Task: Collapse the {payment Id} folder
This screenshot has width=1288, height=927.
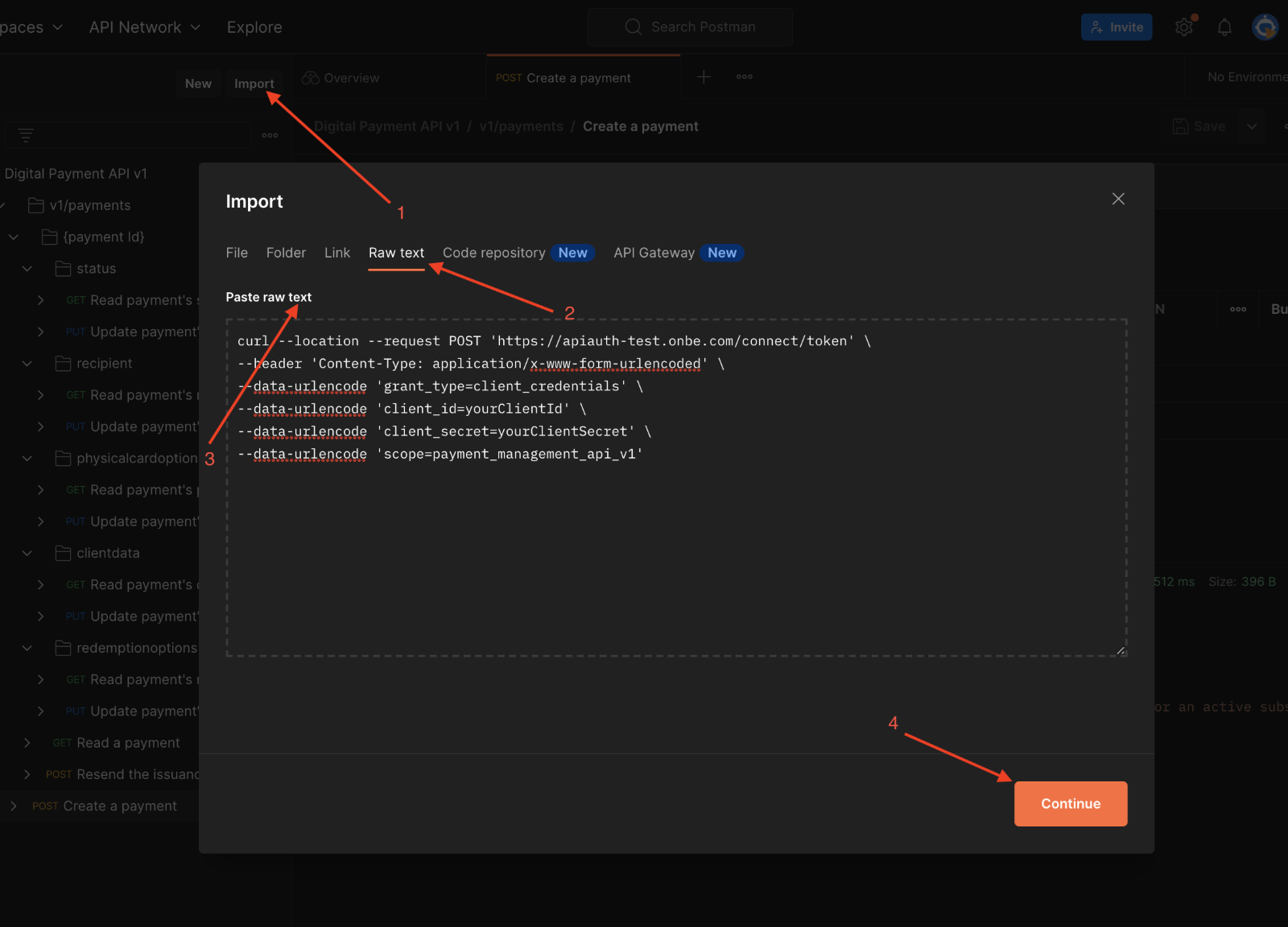Action: coord(14,237)
